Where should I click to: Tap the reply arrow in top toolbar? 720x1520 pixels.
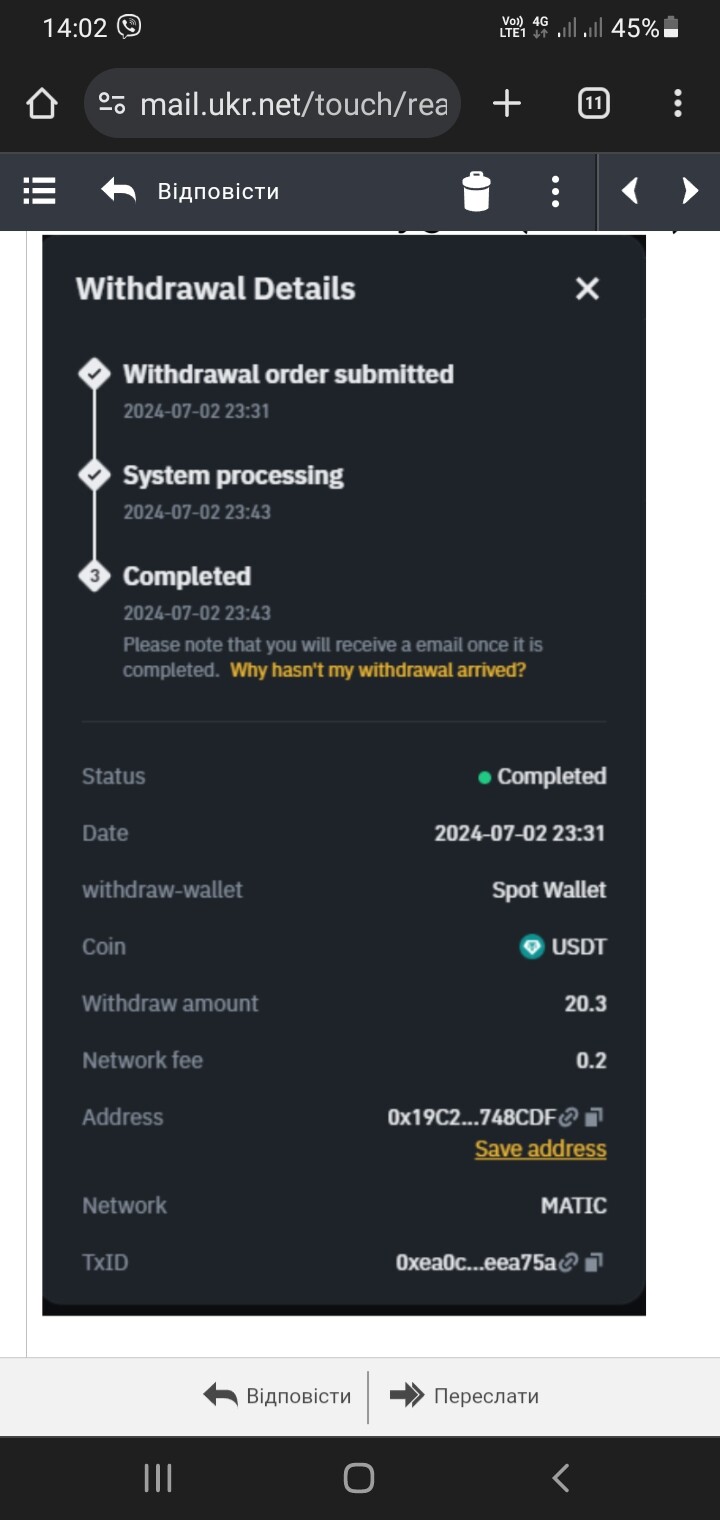coord(118,190)
